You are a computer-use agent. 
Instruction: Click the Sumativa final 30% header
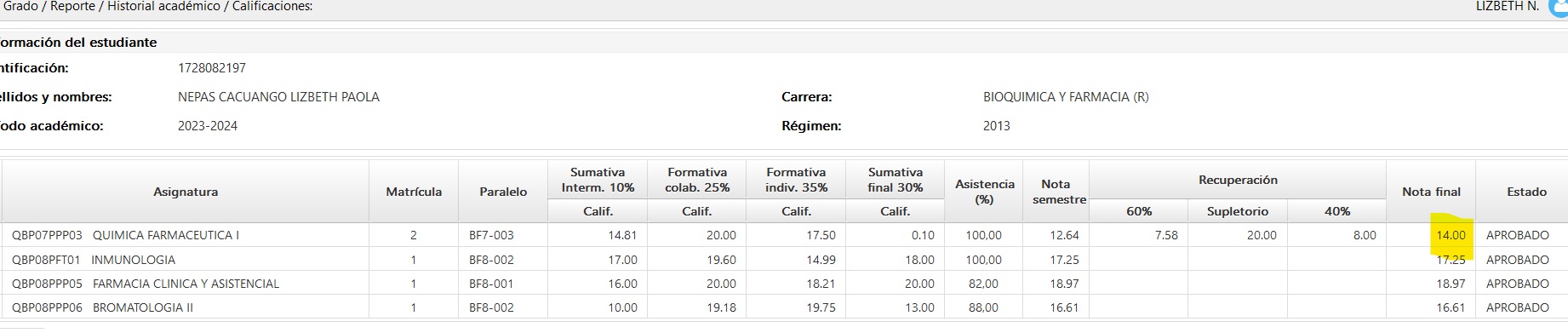(x=895, y=180)
